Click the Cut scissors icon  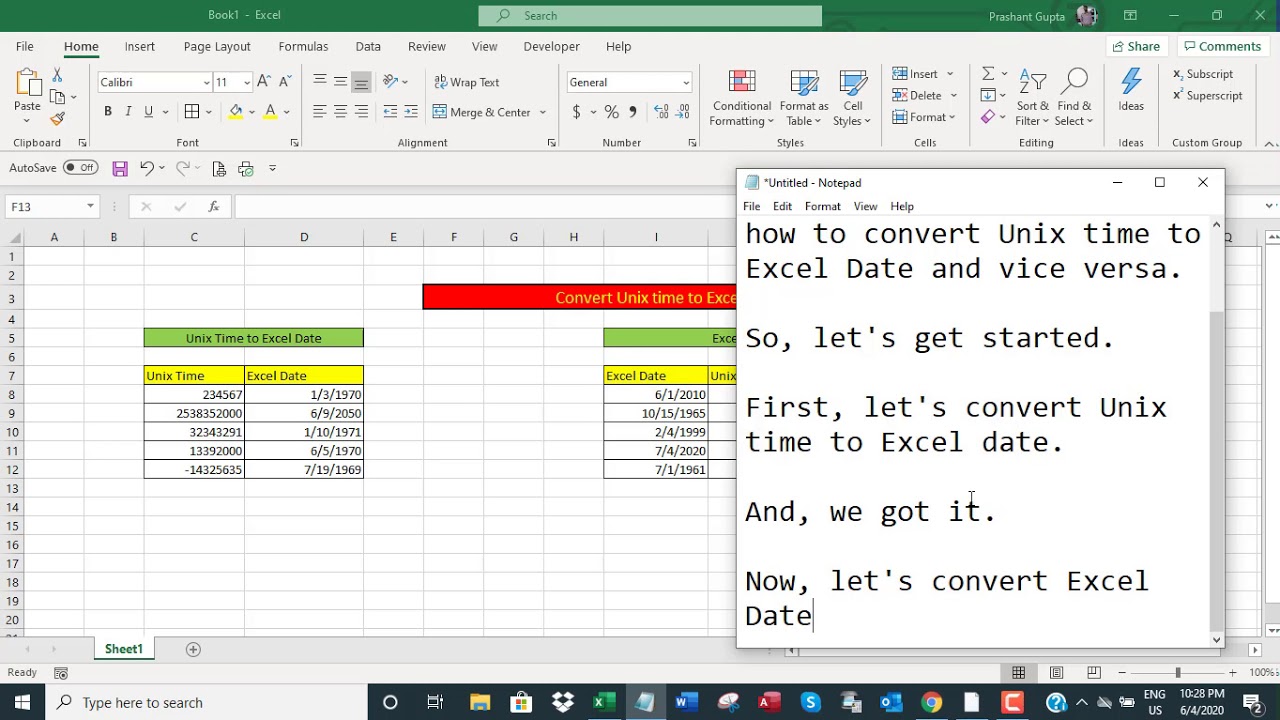pyautogui.click(x=57, y=76)
